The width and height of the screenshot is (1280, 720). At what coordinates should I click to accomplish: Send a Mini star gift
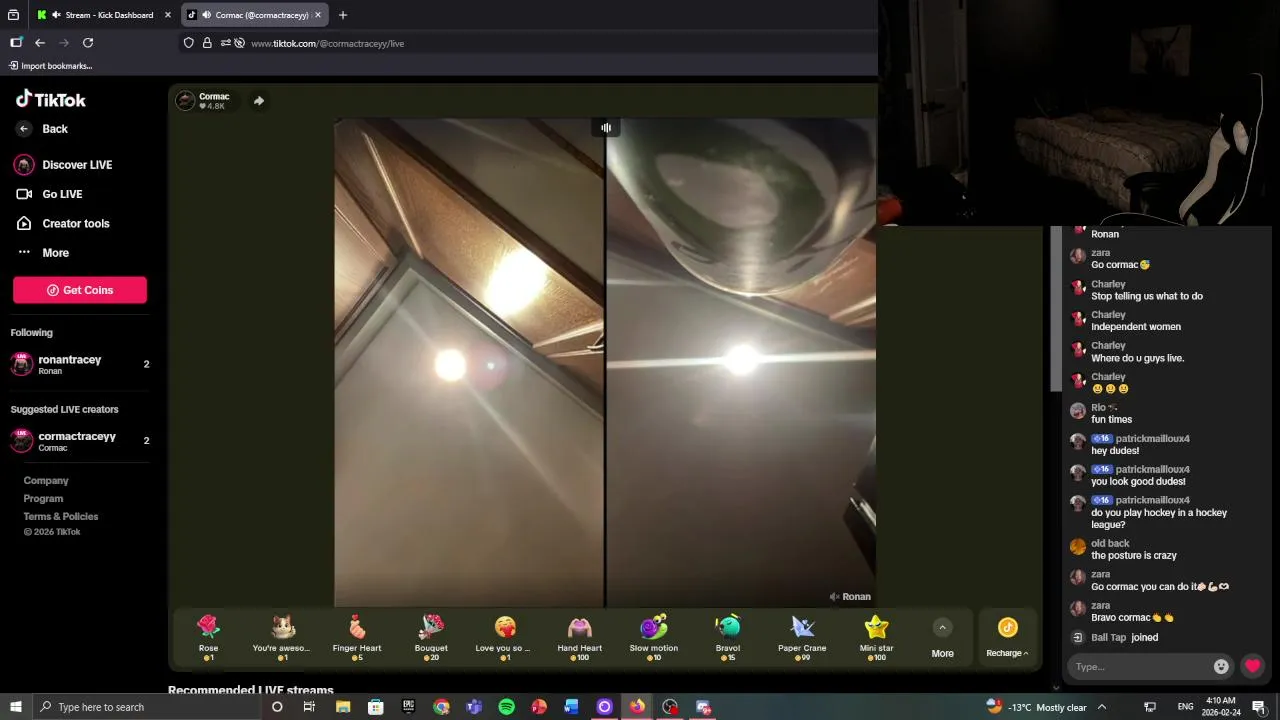pos(876,637)
